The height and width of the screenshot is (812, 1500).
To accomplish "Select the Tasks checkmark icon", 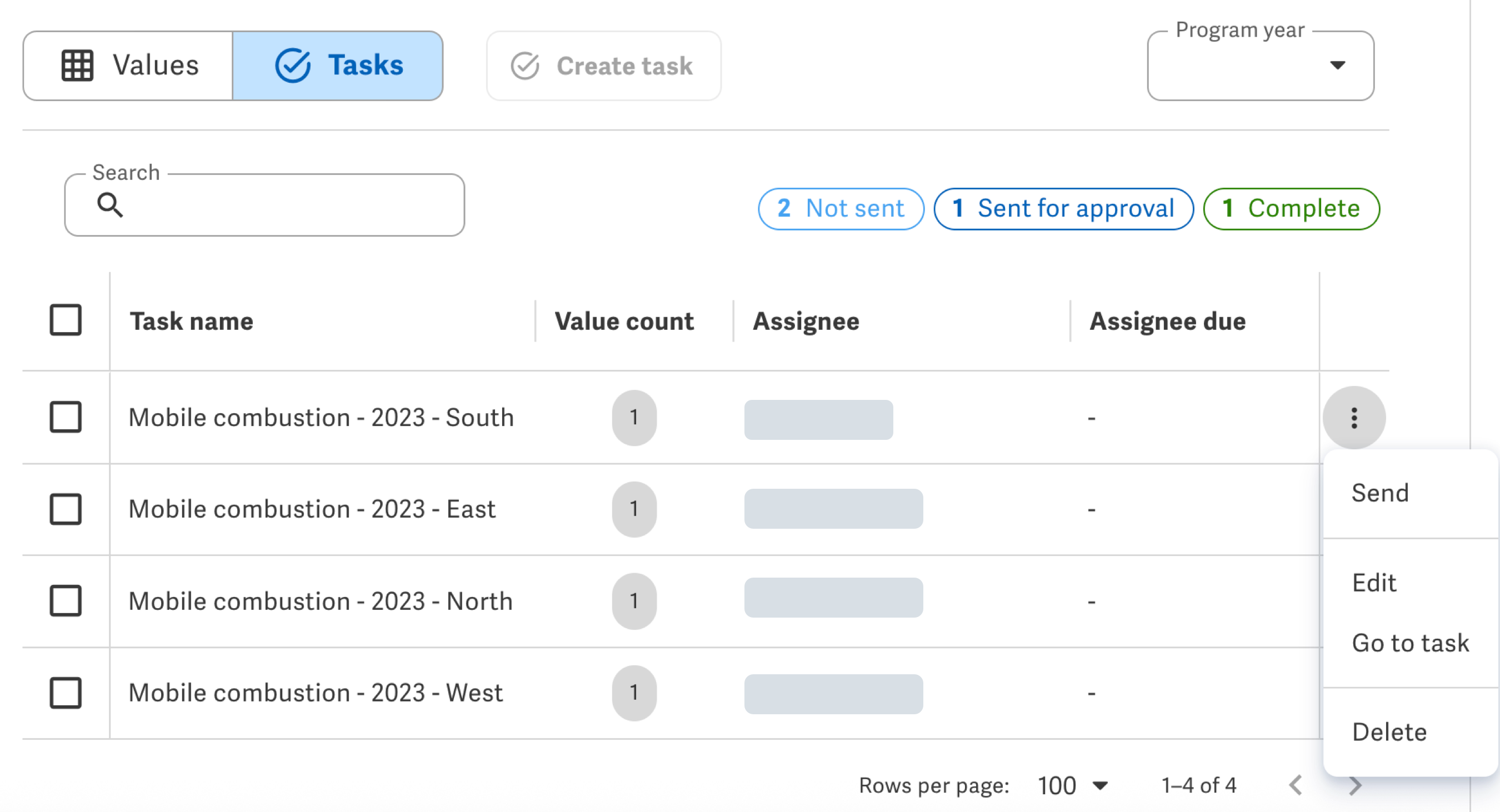I will tap(293, 65).
